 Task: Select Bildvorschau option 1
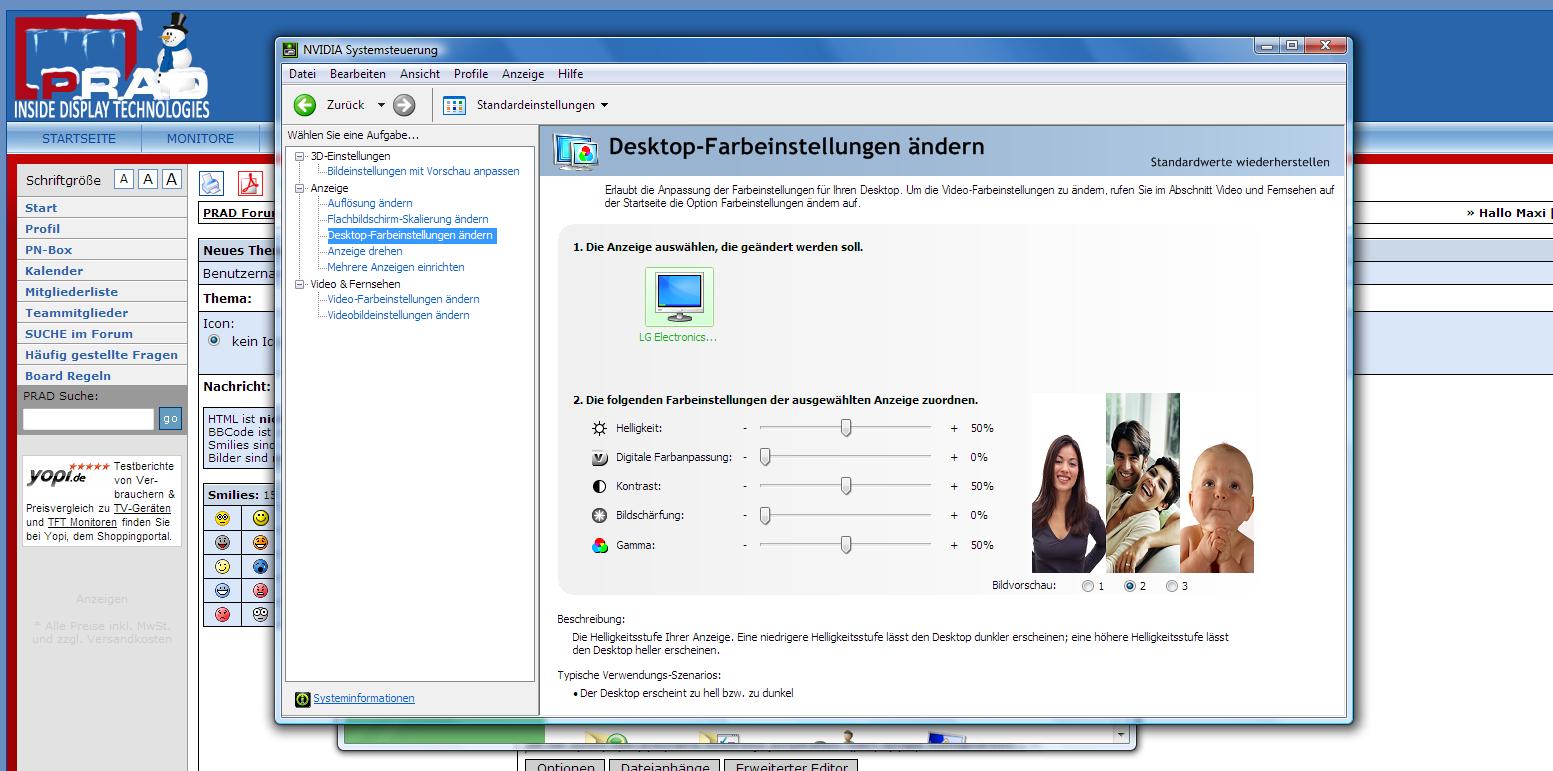click(1087, 586)
